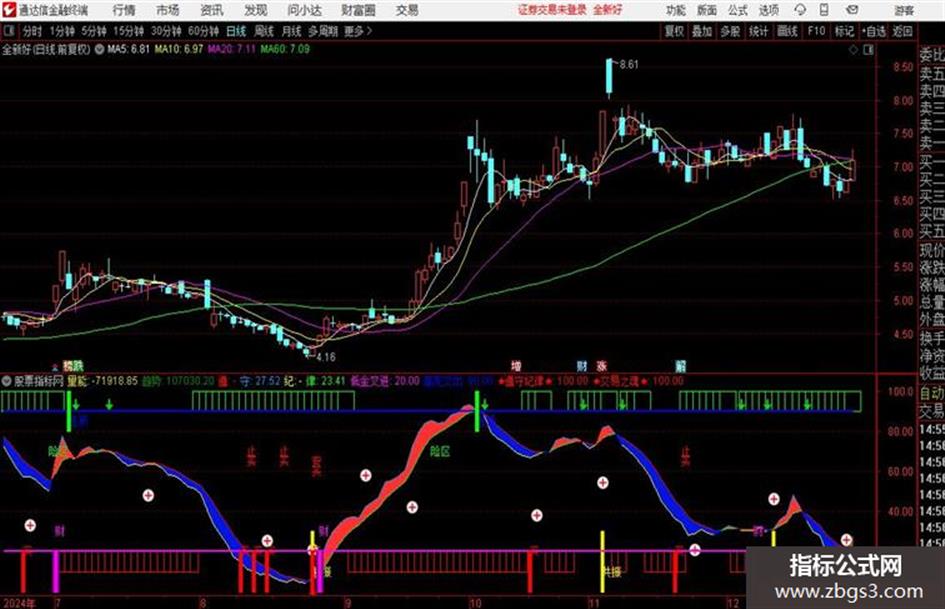Click the 返回 toolbar button
Image resolution: width=945 pixels, height=609 pixels.
pos(902,31)
